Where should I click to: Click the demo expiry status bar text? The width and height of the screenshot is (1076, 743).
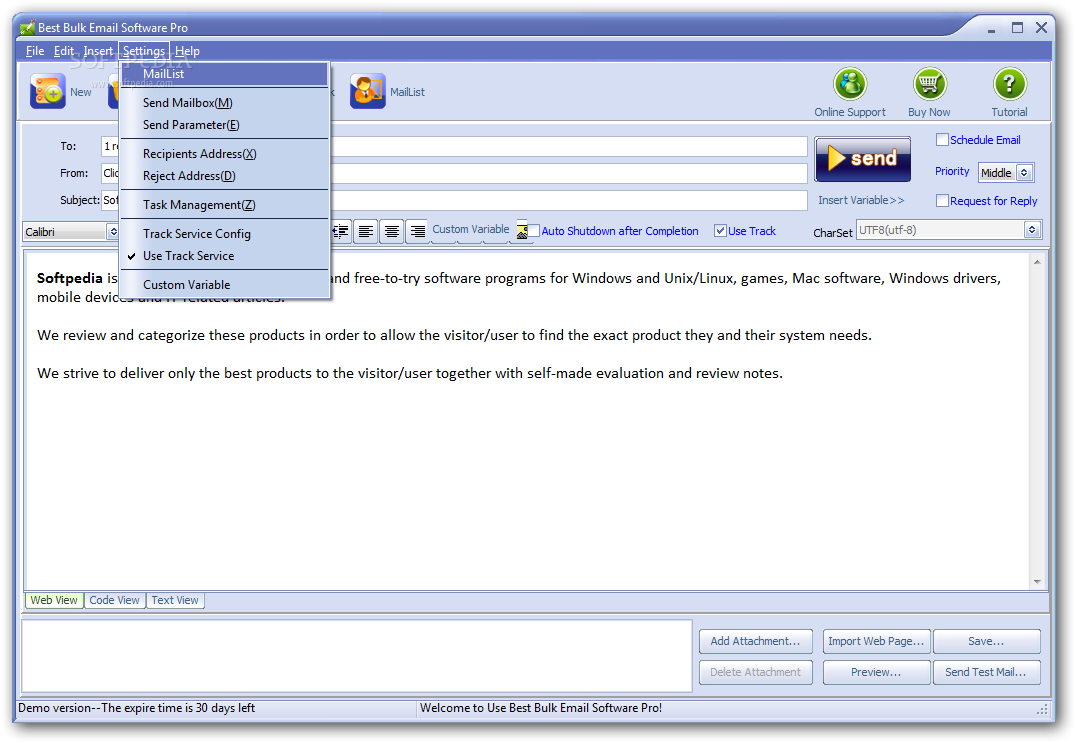[x=137, y=708]
